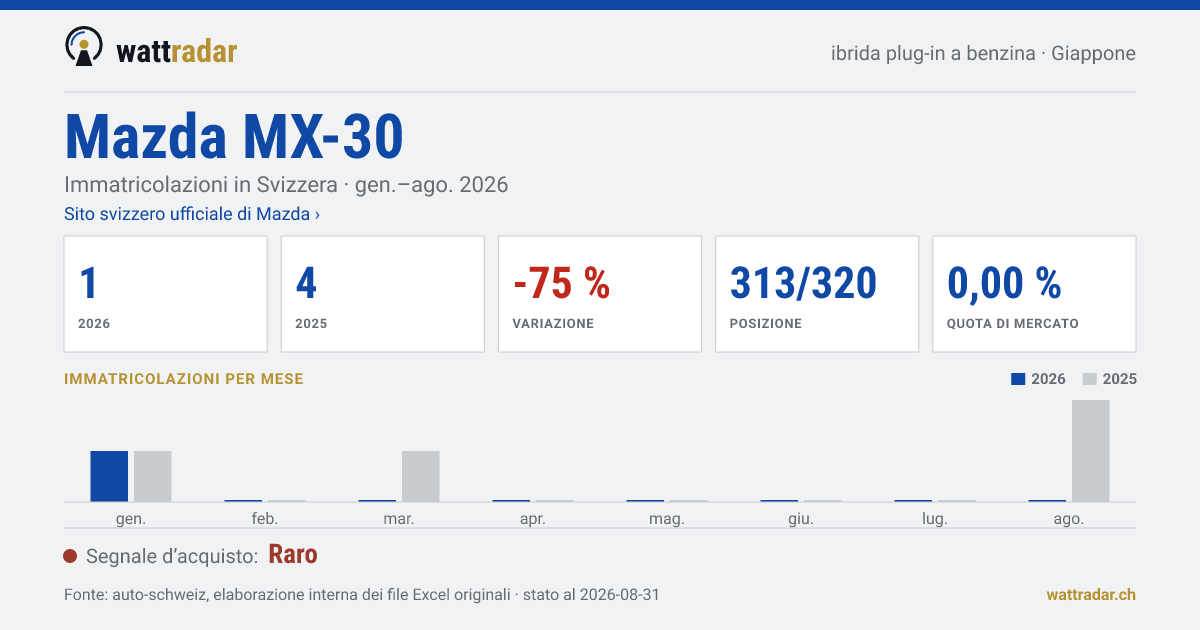Click the 'mar.' month label
Viewport: 1200px width, 630px height.
tap(399, 519)
